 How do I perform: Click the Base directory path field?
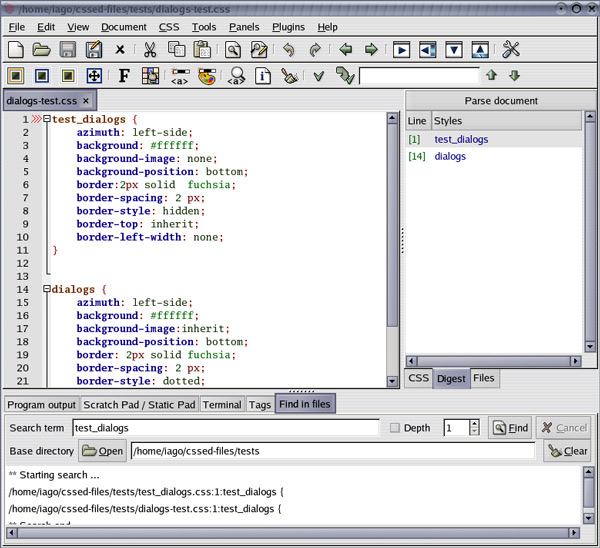pos(333,451)
